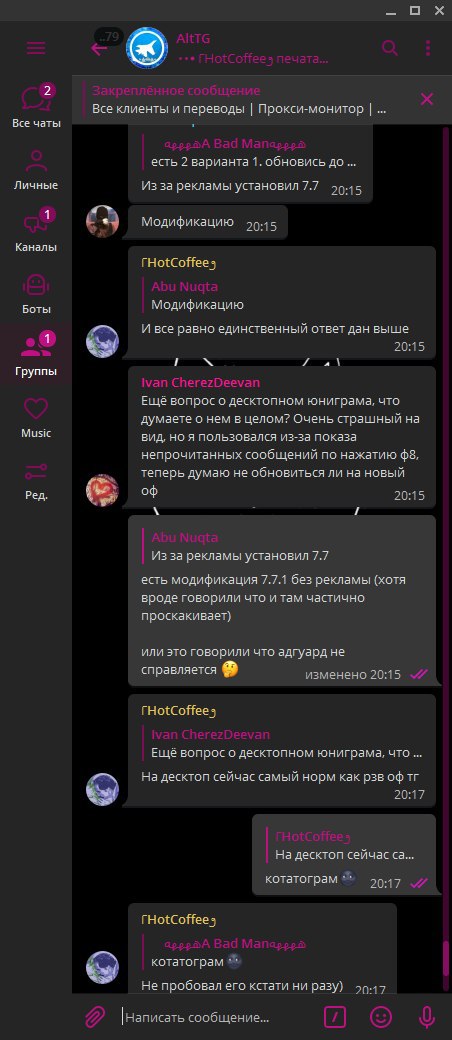Open the sender name Ivan CherezDeevan
This screenshot has height=1040, width=452.
click(x=200, y=383)
